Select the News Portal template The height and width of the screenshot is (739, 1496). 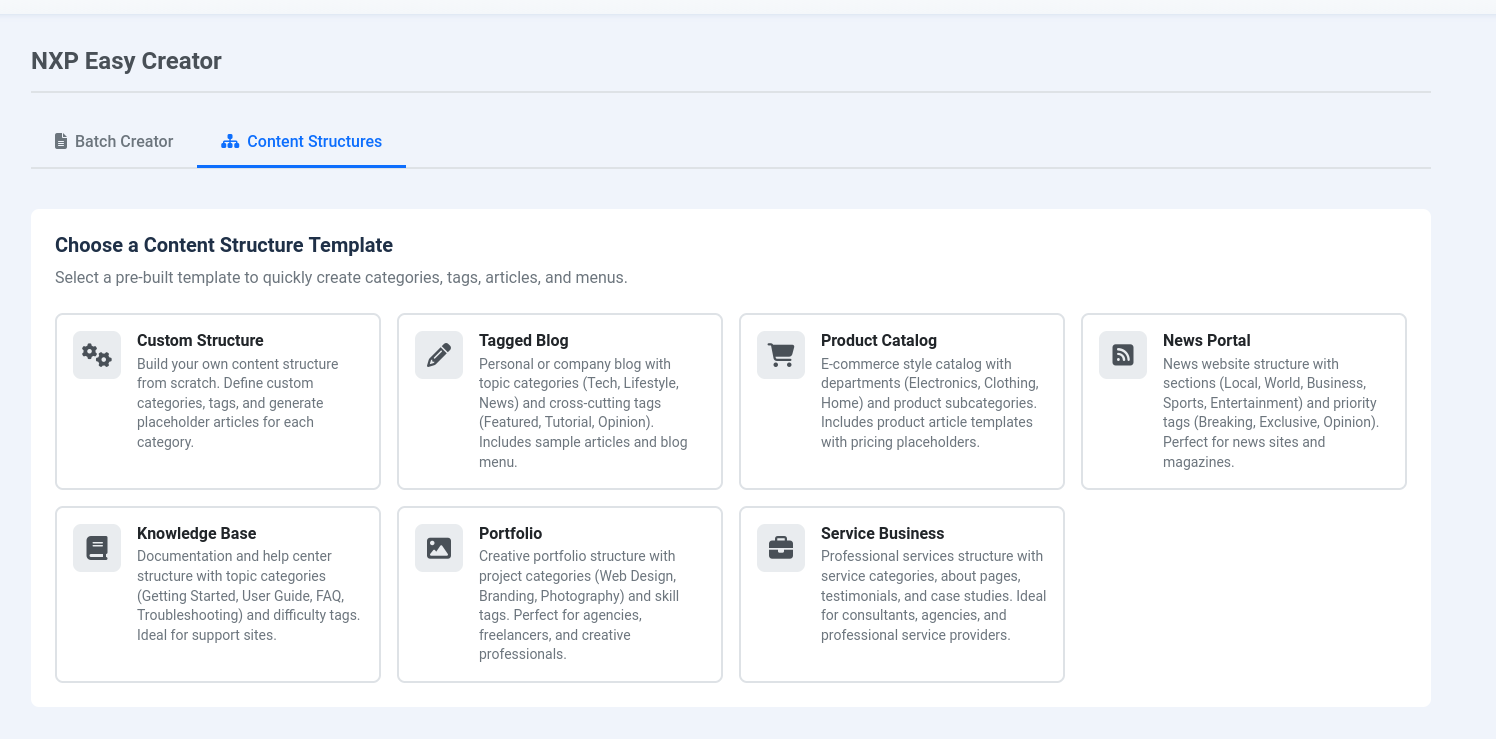coord(1243,401)
